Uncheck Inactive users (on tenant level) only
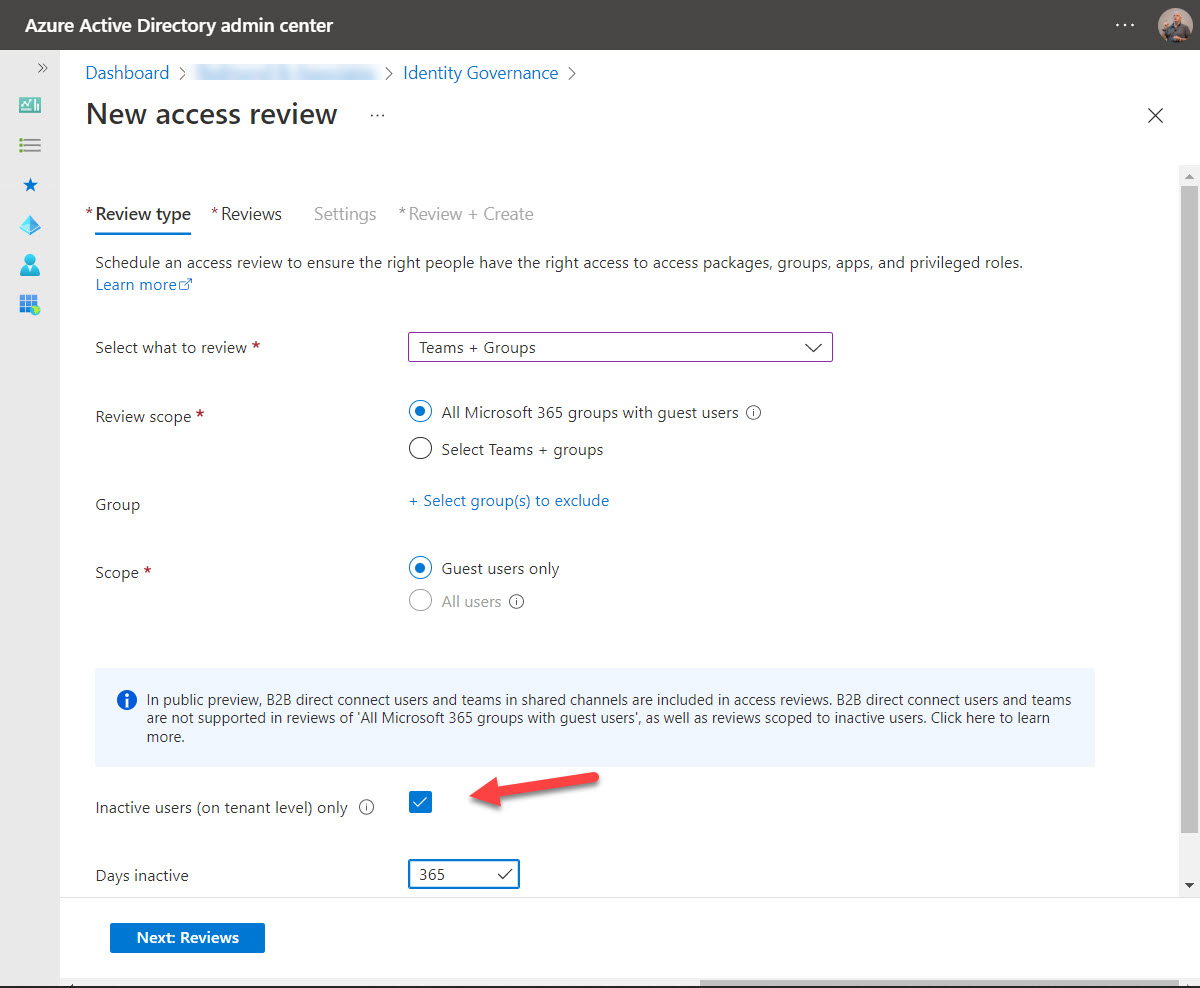 click(x=420, y=802)
